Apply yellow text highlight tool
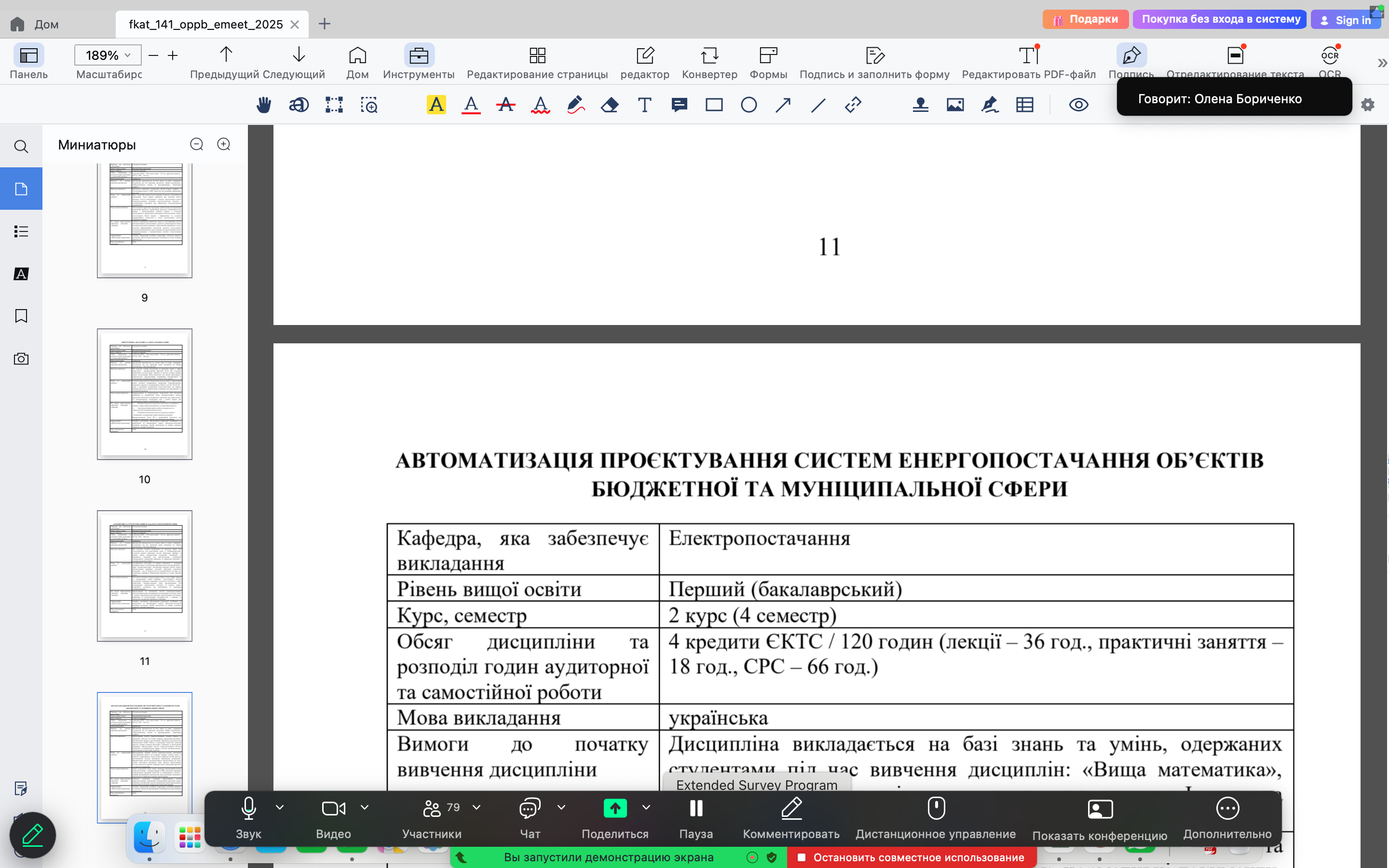 tap(436, 105)
